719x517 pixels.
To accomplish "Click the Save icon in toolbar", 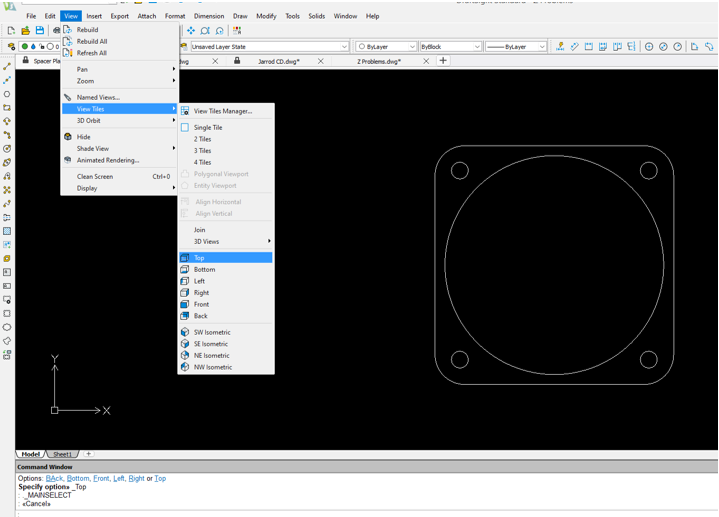I will (x=39, y=31).
